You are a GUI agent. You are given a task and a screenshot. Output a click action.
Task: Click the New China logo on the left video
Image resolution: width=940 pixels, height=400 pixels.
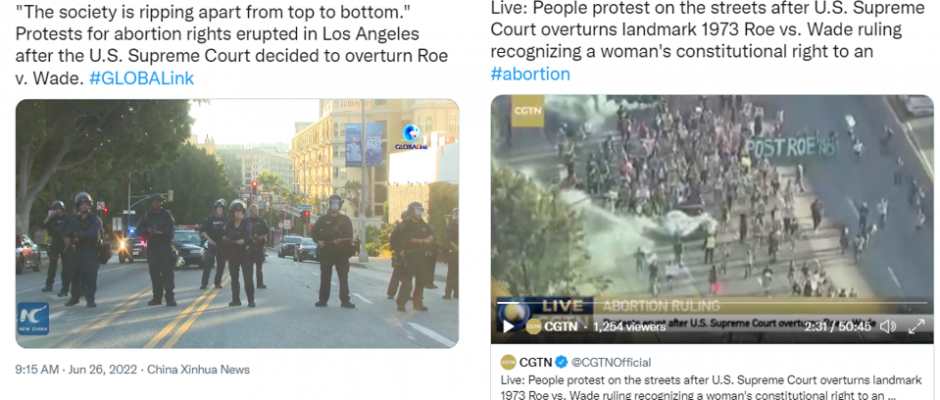coord(33,318)
